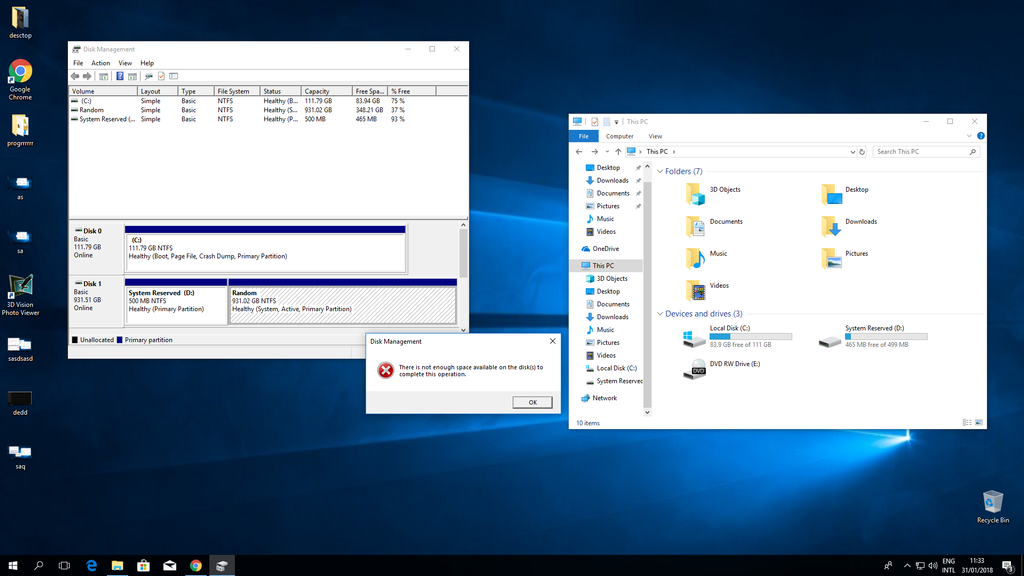Click OK in the Disk Management error dialog

[x=532, y=402]
